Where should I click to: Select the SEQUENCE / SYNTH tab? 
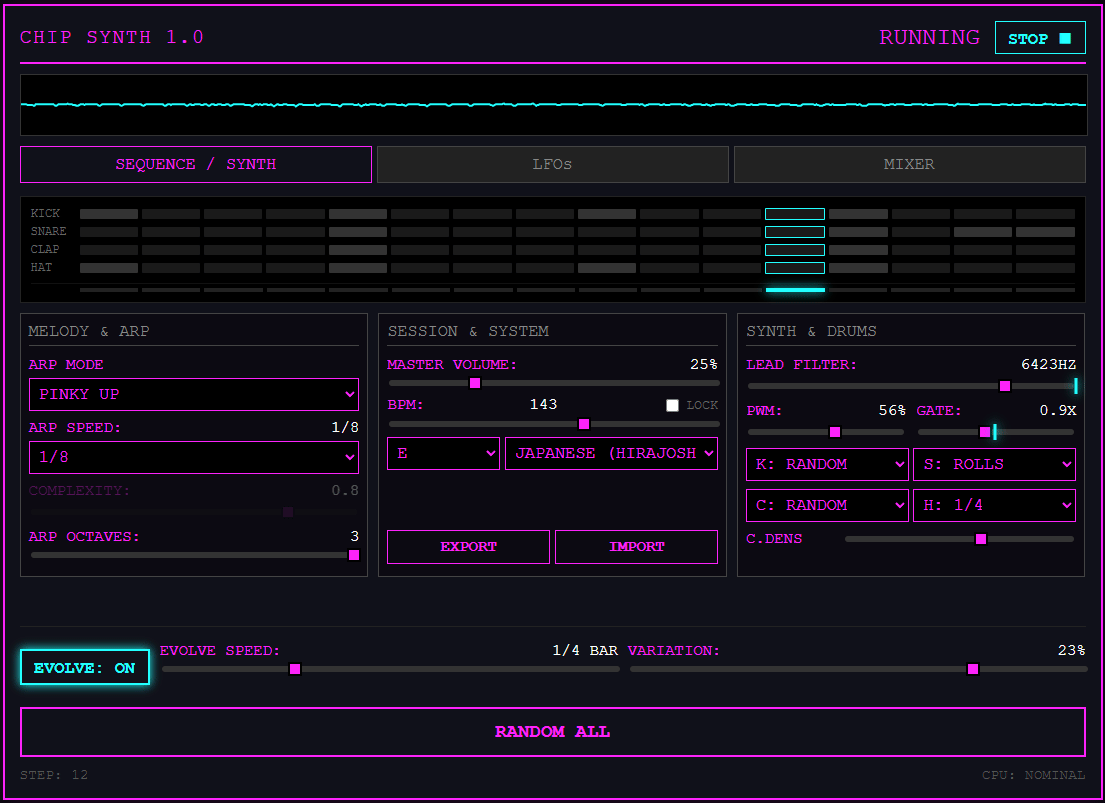[x=196, y=165]
